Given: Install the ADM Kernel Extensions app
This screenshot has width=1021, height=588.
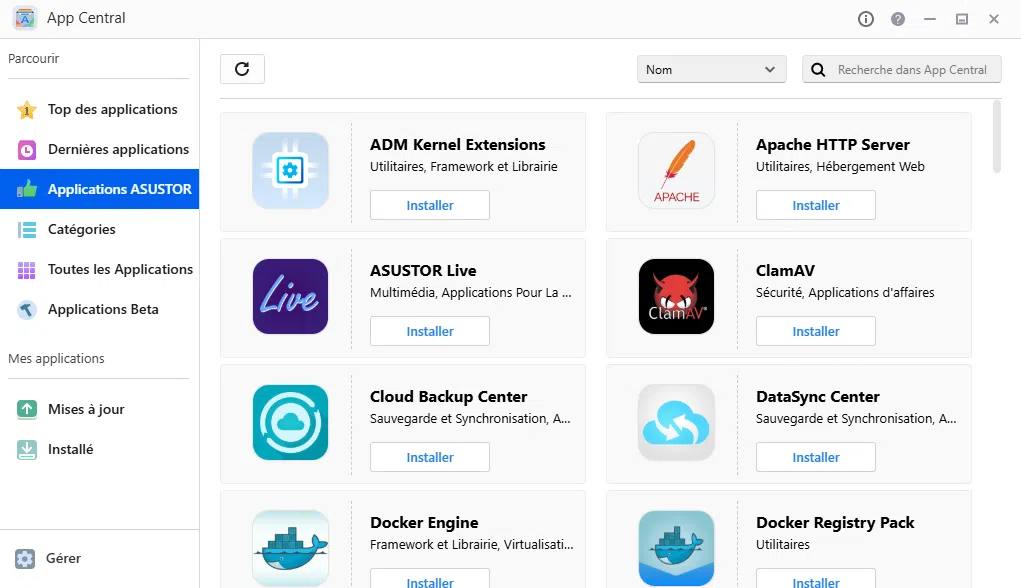Looking at the screenshot, I should coord(430,206).
